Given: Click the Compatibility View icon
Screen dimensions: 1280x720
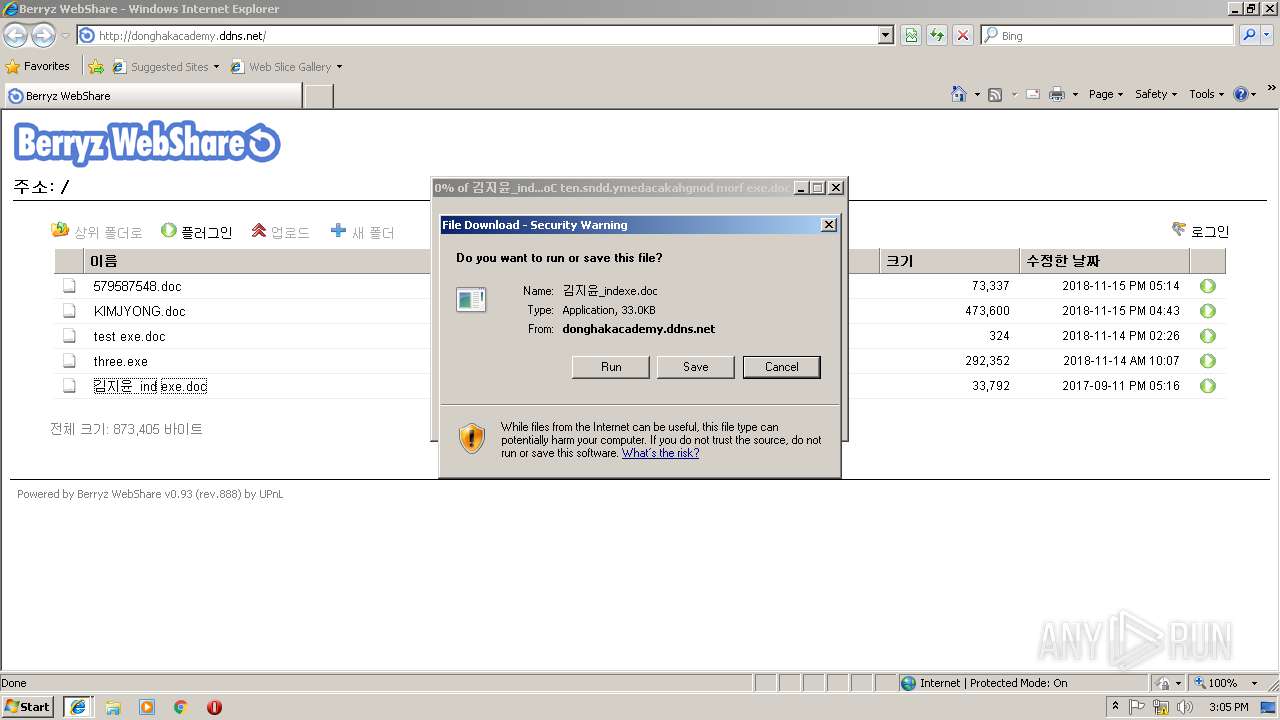Looking at the screenshot, I should tap(911, 35).
